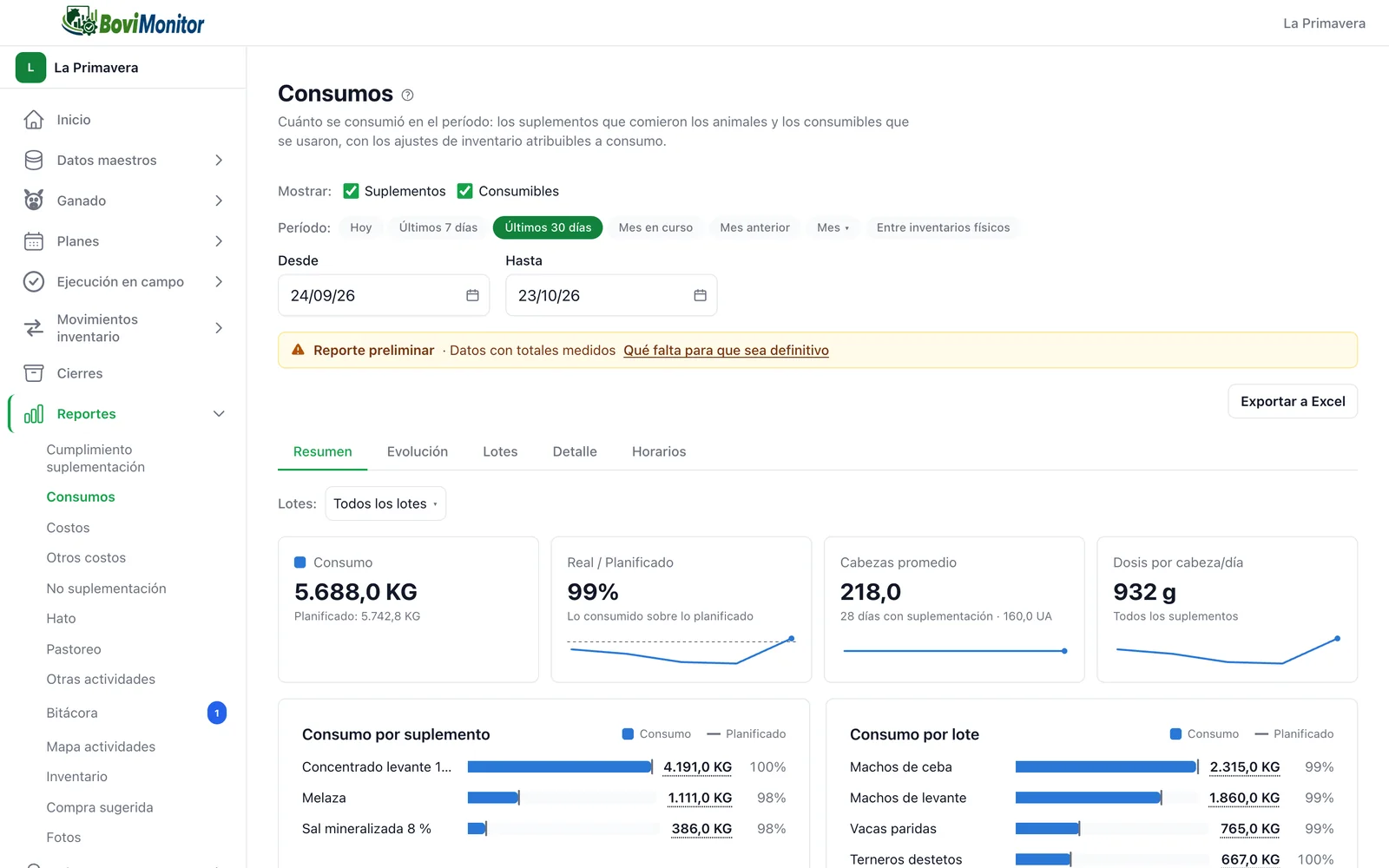The width and height of the screenshot is (1389, 868).
Task: Open the Consumos report in sidebar
Action: [81, 496]
